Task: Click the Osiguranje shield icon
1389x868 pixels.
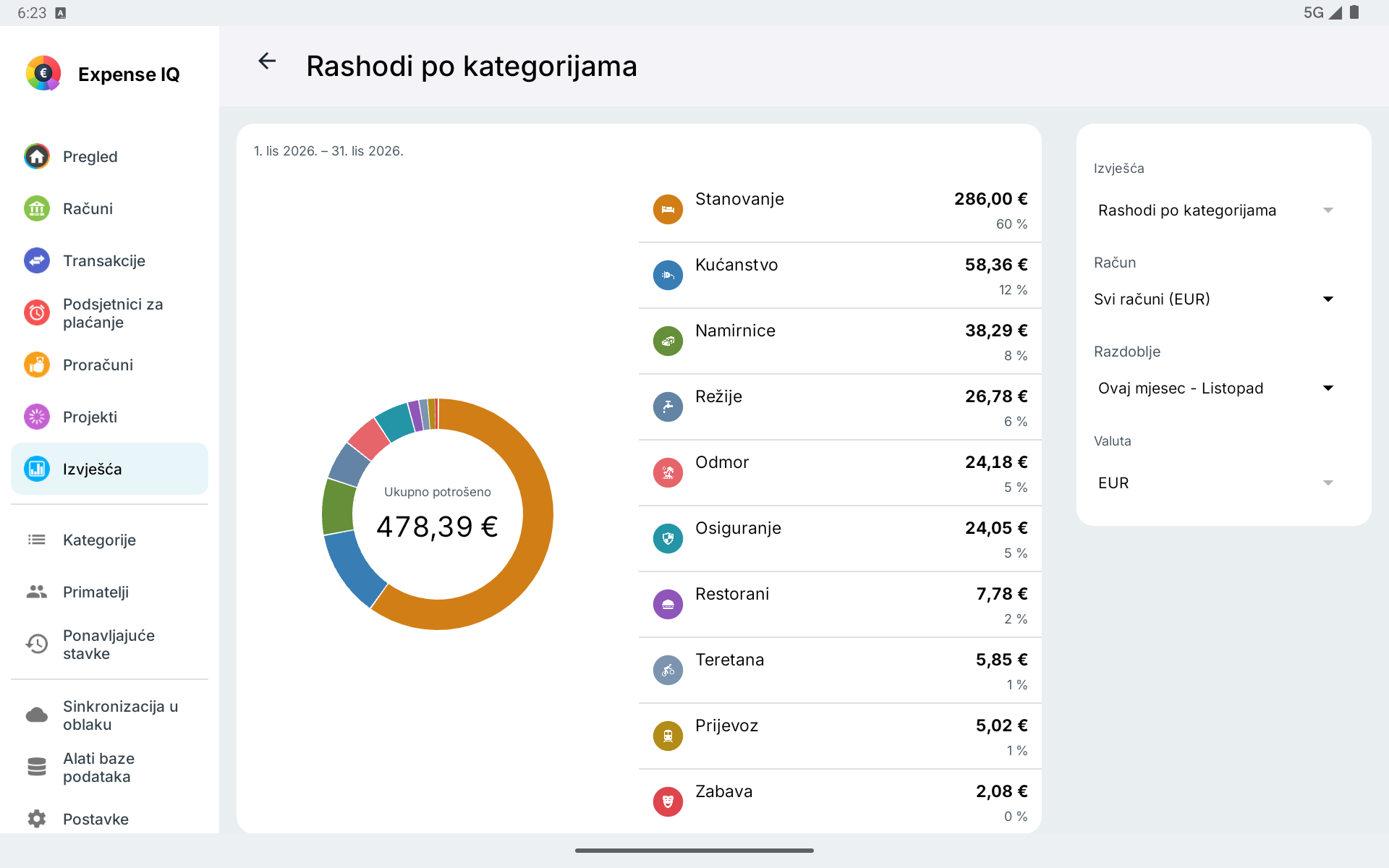Action: 668,539
